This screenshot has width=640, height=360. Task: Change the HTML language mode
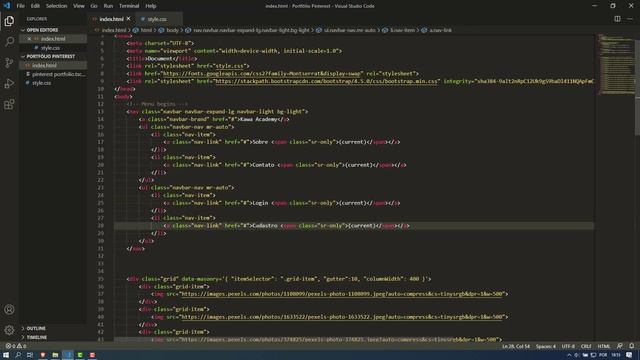604,346
